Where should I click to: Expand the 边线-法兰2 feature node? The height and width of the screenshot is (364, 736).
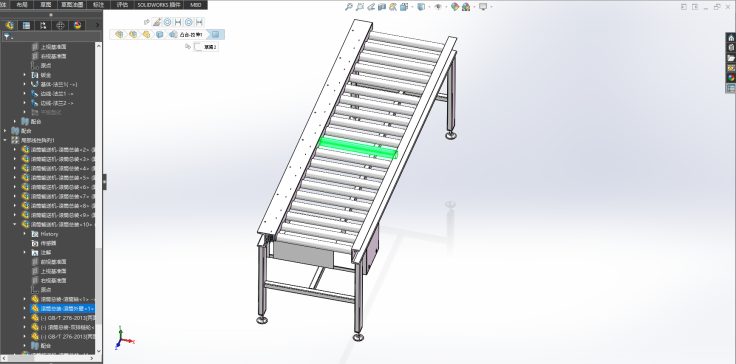tap(25, 103)
